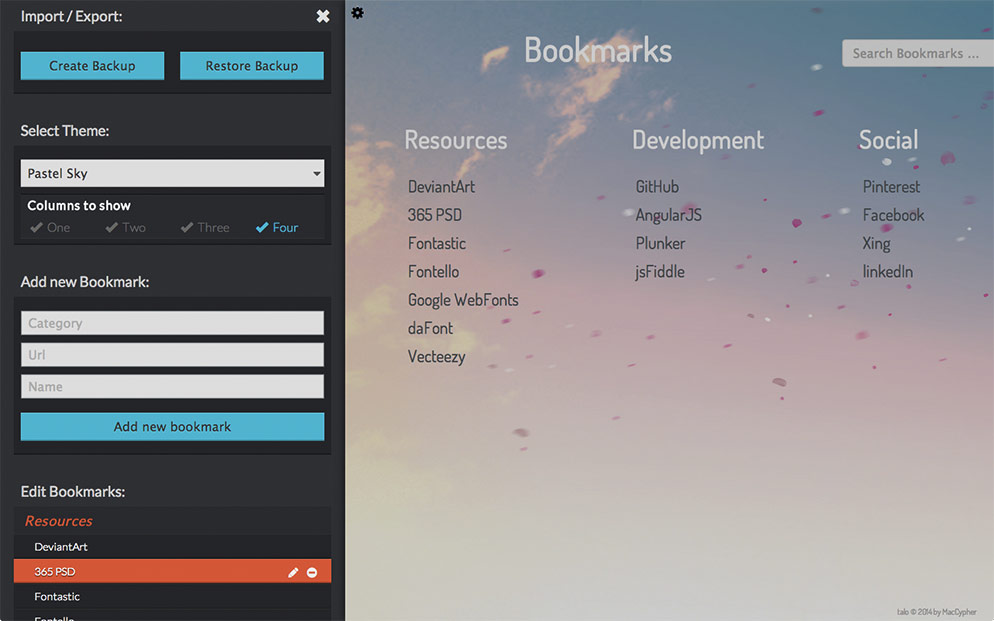Close the settings panel with the X icon
The height and width of the screenshot is (621, 994).
tap(323, 16)
